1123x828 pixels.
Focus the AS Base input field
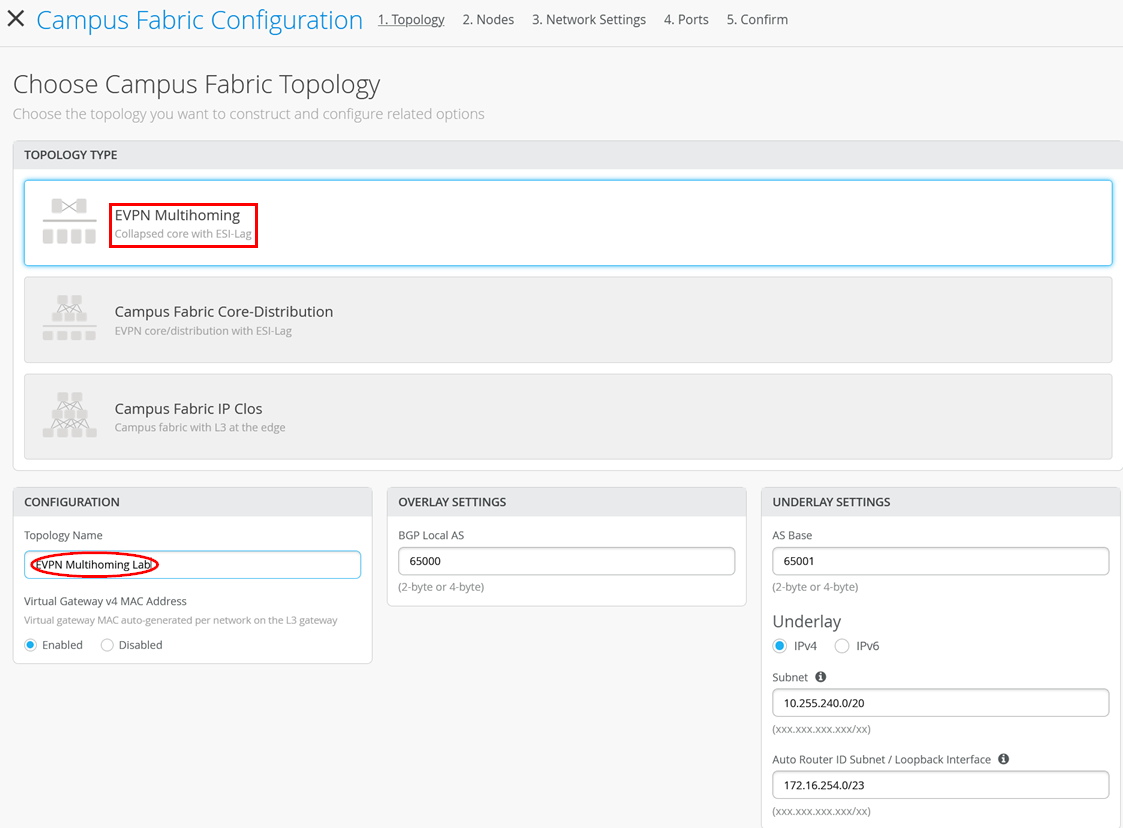pyautogui.click(x=940, y=561)
